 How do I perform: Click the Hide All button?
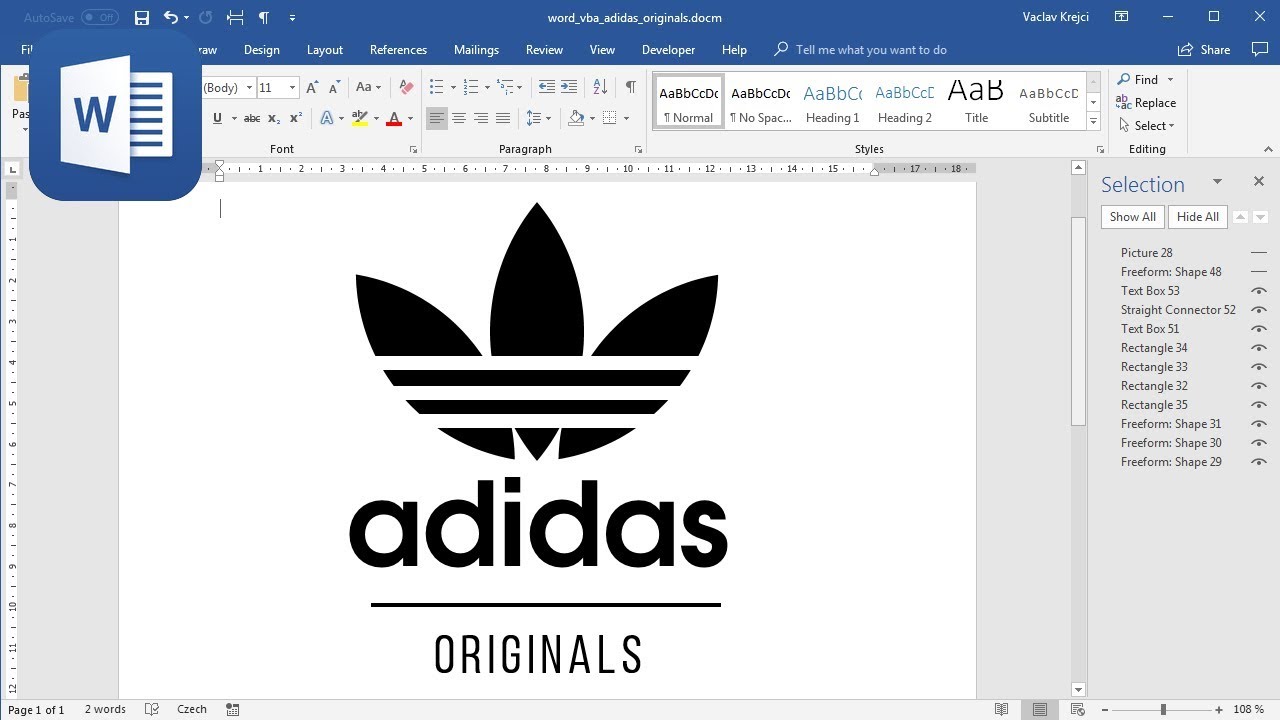point(1197,217)
